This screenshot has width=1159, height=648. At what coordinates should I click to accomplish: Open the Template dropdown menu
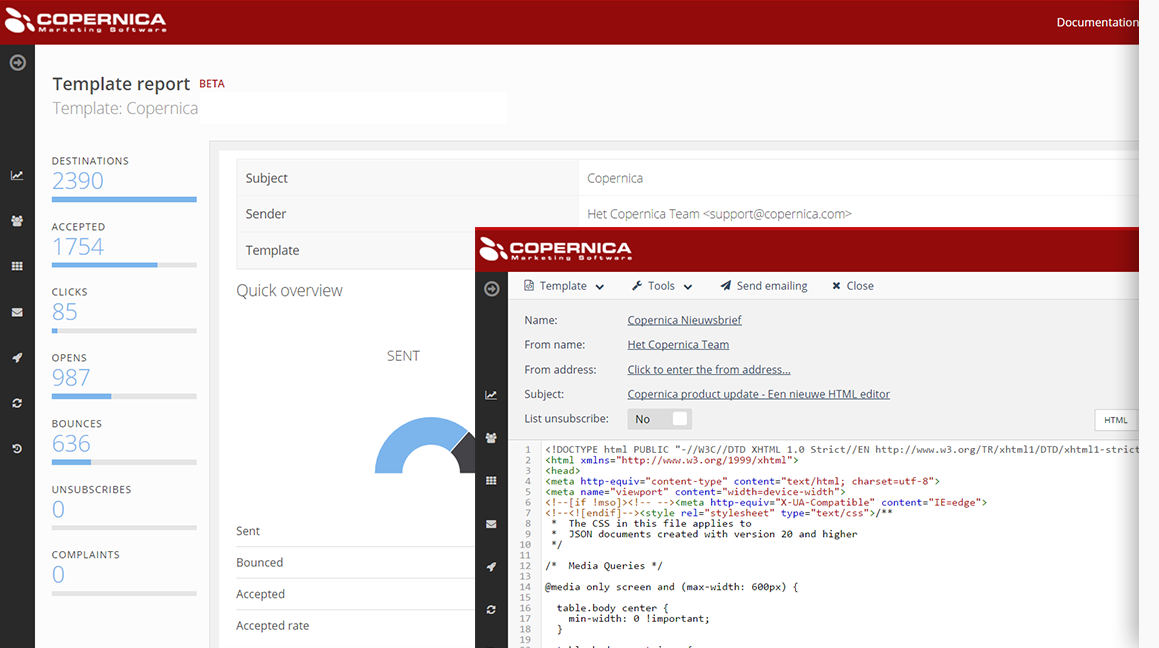pos(564,286)
